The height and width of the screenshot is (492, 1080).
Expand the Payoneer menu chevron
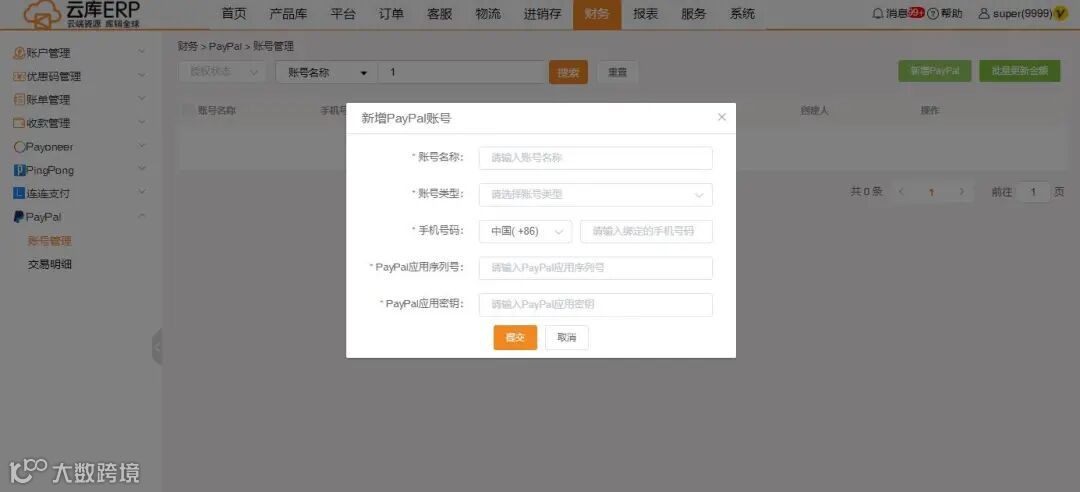[141, 146]
